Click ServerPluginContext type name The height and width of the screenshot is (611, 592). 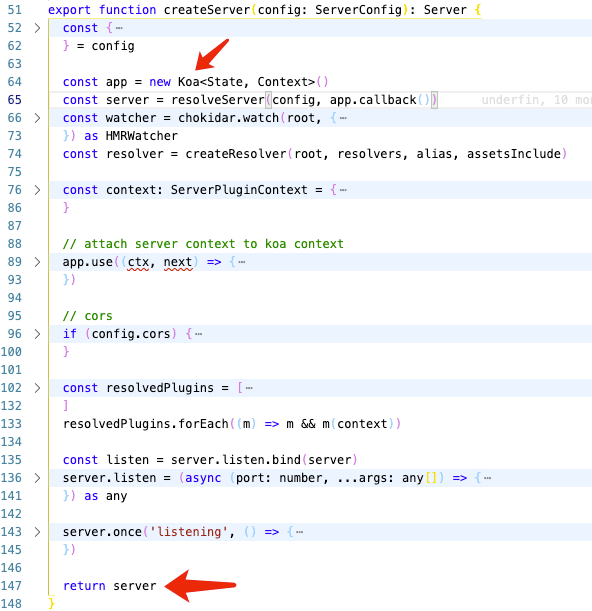coord(239,190)
